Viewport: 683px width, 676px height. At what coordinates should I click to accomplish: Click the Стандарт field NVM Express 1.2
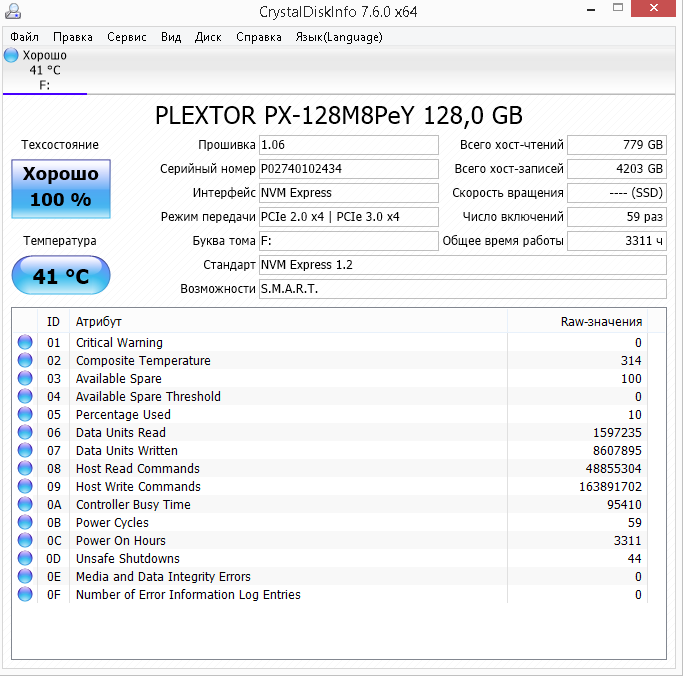pos(463,264)
